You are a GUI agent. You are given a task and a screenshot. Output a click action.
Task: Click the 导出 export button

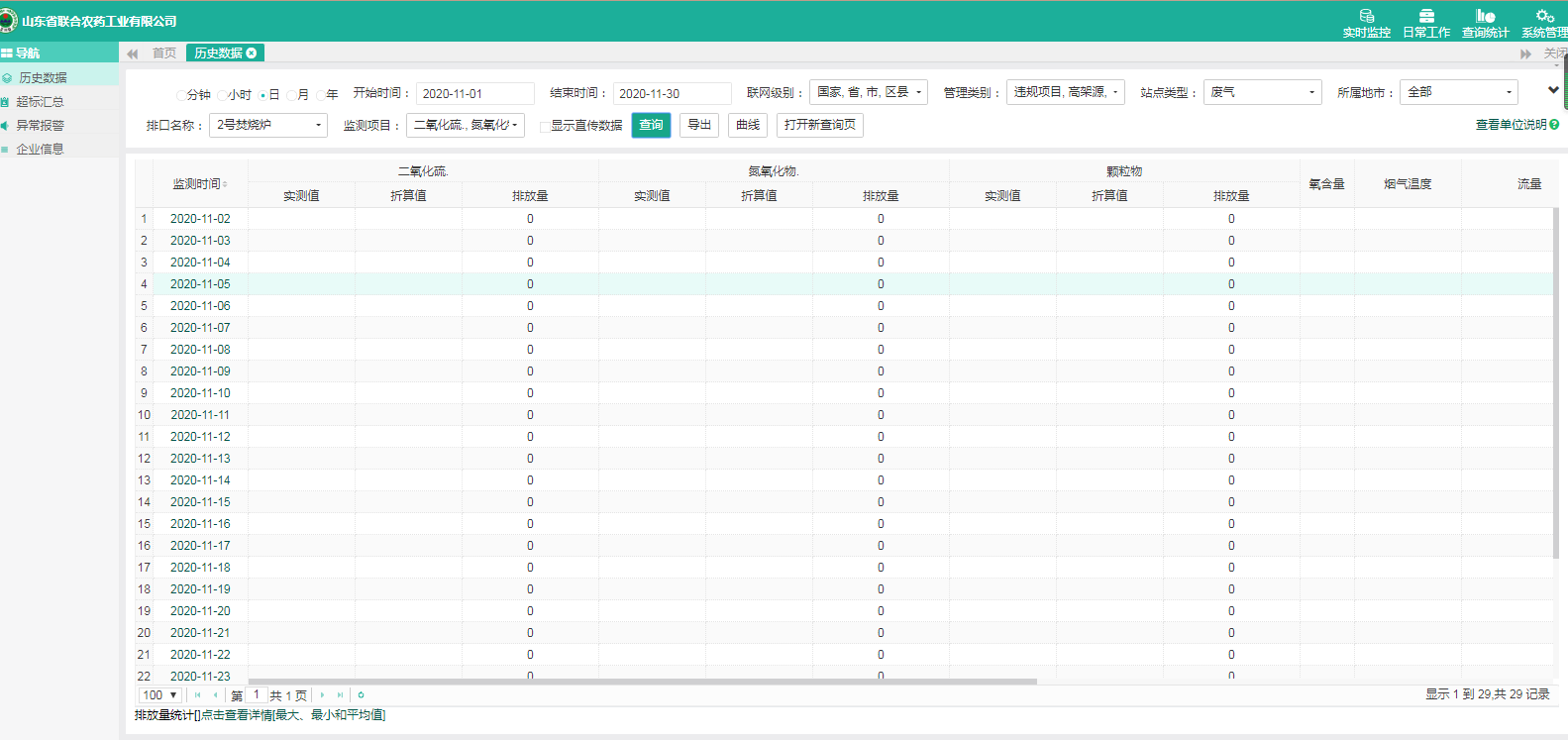point(699,125)
